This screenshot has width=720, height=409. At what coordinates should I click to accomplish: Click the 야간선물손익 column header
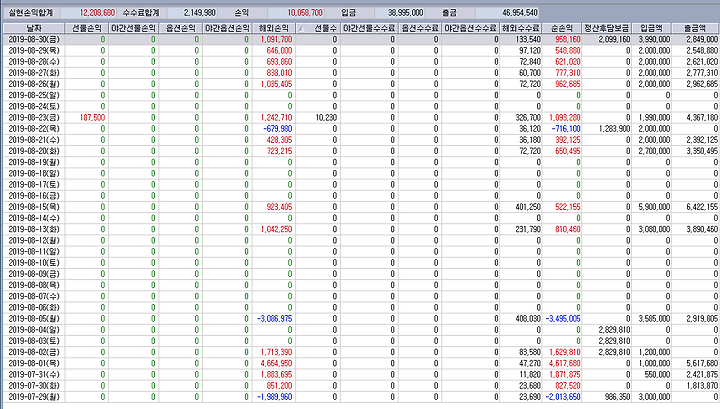tap(134, 28)
